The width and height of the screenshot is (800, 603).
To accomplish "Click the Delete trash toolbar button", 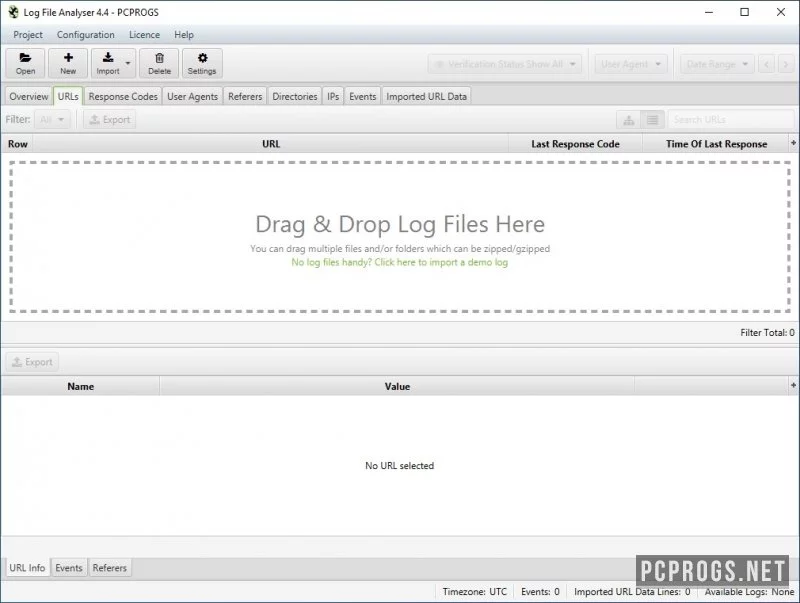I will (159, 63).
